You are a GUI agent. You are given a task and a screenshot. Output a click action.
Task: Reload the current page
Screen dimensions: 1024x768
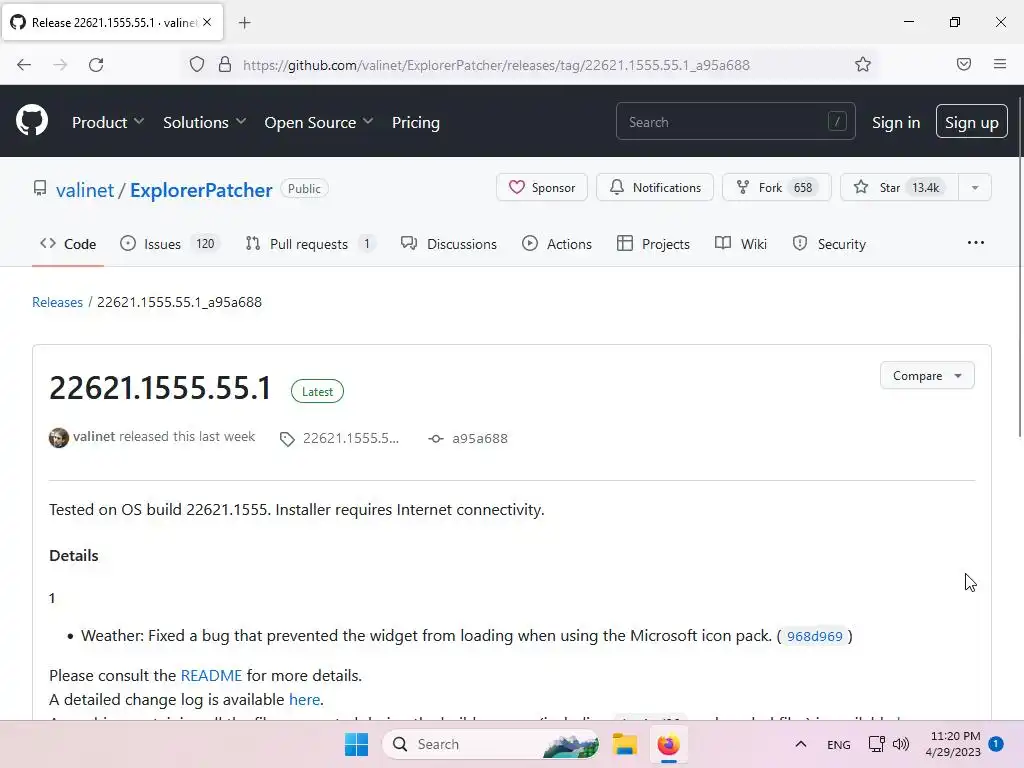click(x=96, y=65)
